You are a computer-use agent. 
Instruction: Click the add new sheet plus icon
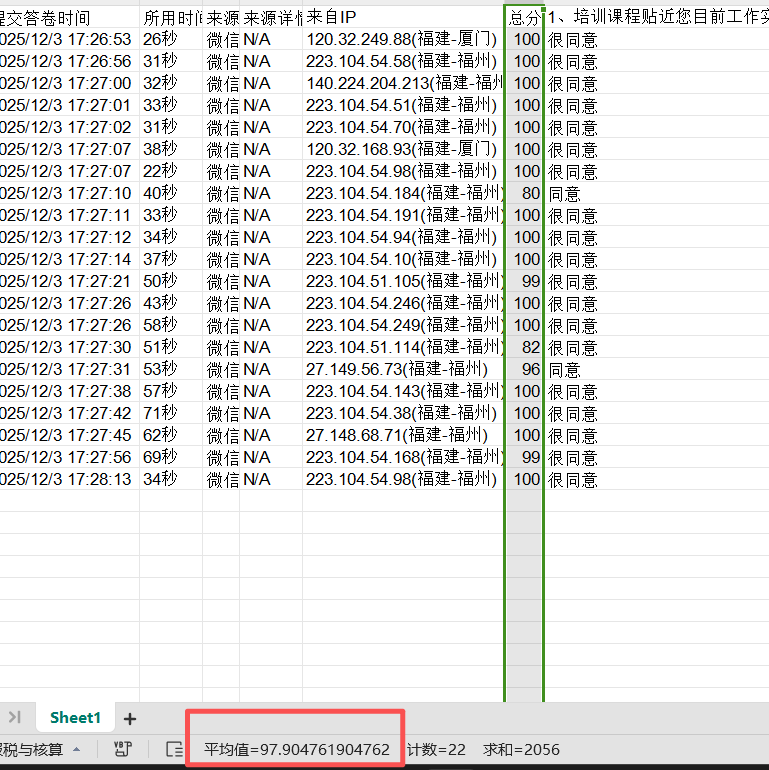(x=130, y=718)
